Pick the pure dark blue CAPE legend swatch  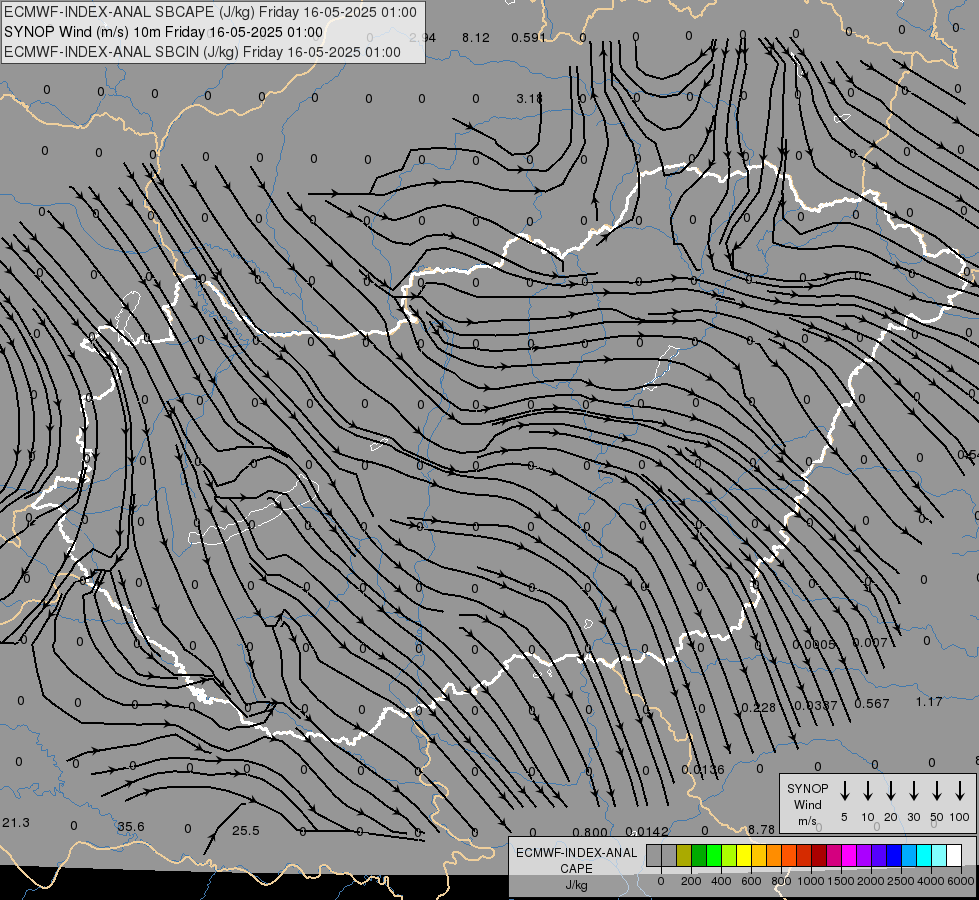[893, 856]
